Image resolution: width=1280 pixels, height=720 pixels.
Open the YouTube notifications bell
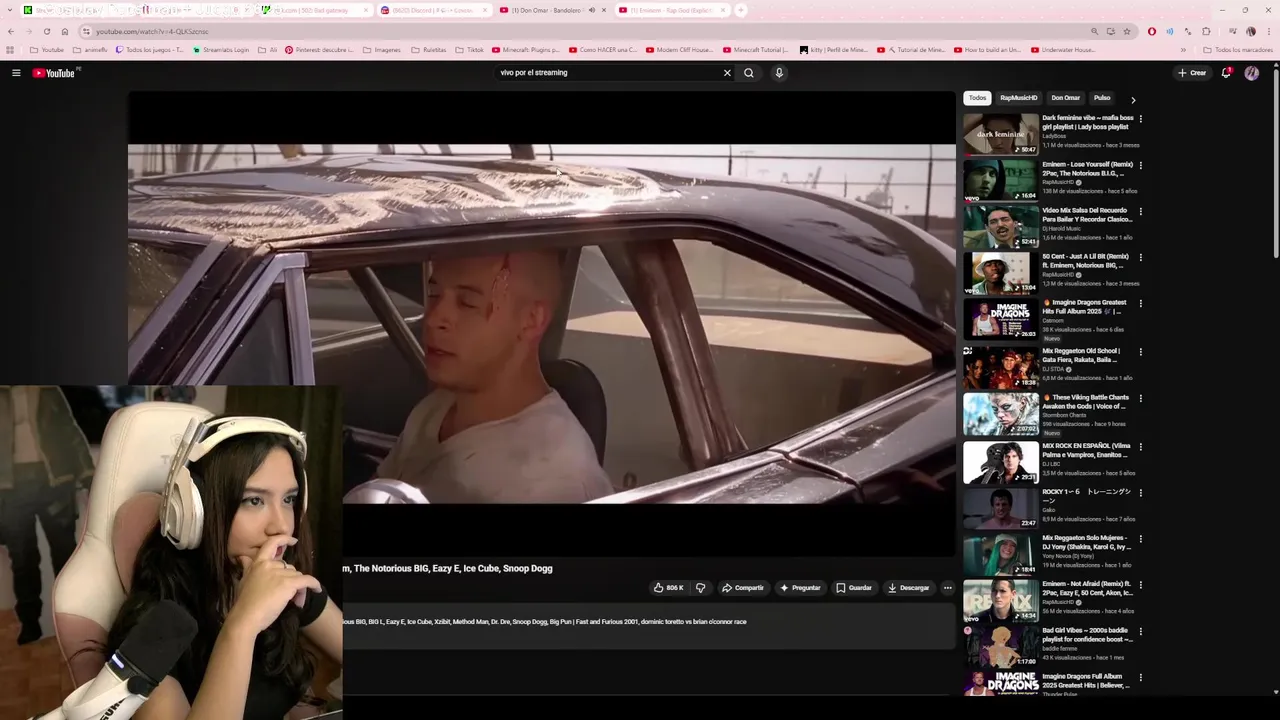coord(1226,73)
